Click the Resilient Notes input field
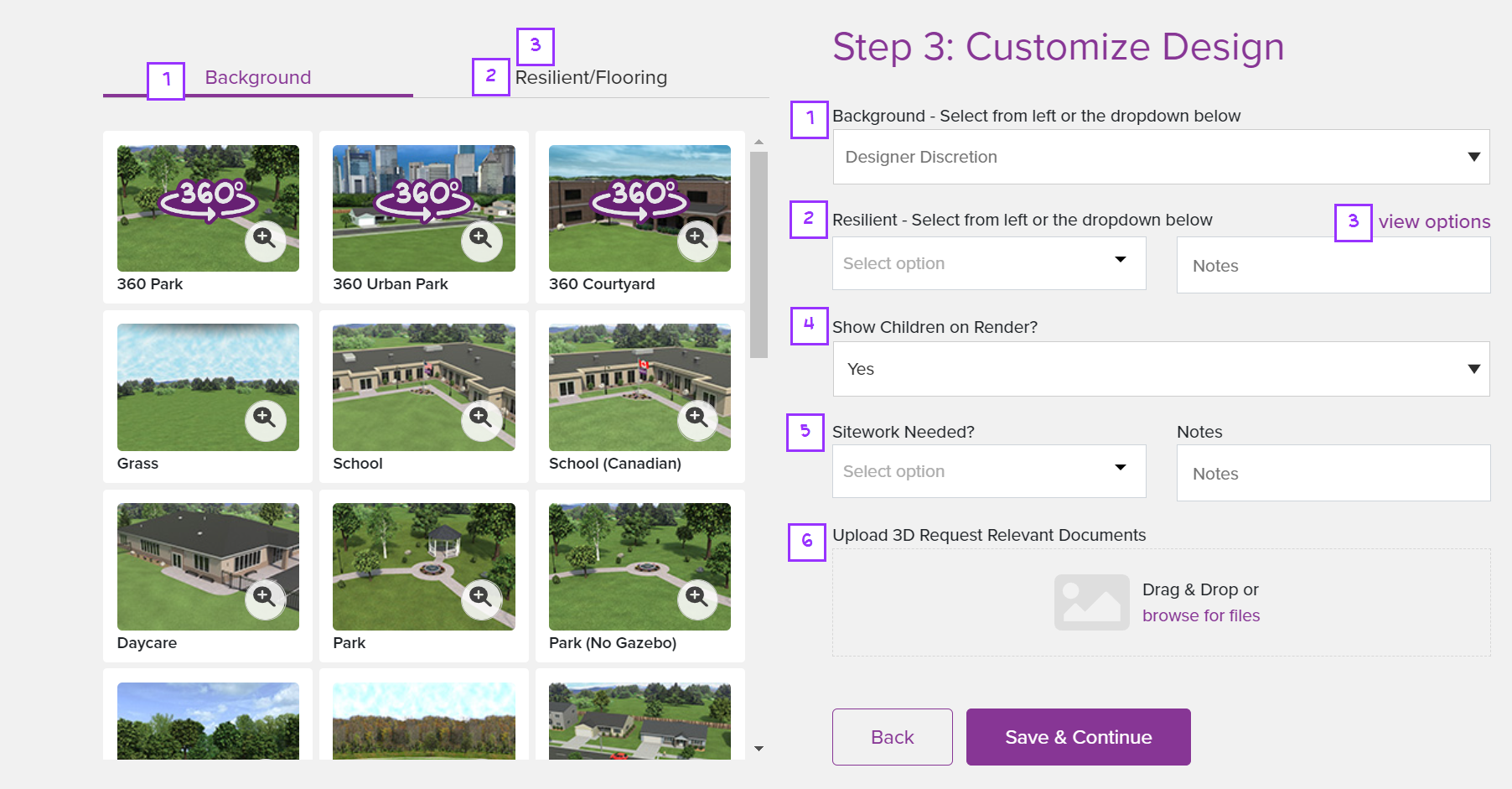1512x789 pixels. click(1333, 265)
